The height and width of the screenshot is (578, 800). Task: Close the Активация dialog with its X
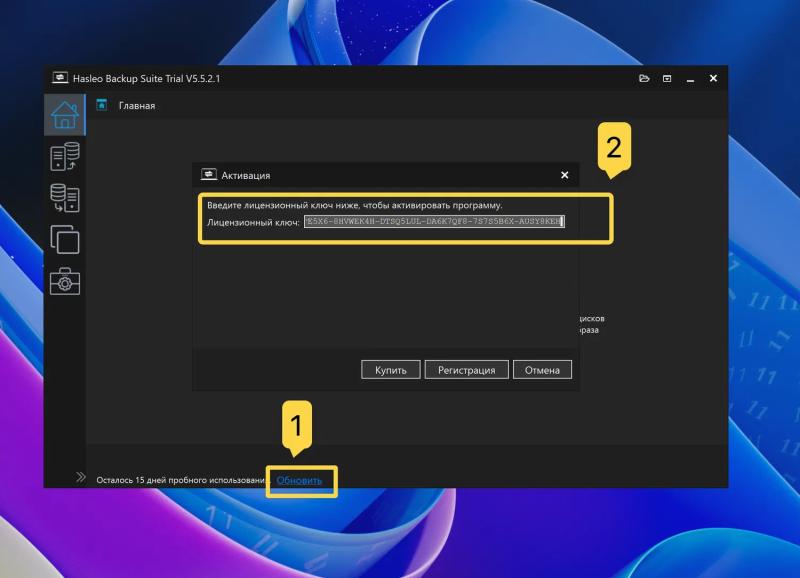coord(565,175)
